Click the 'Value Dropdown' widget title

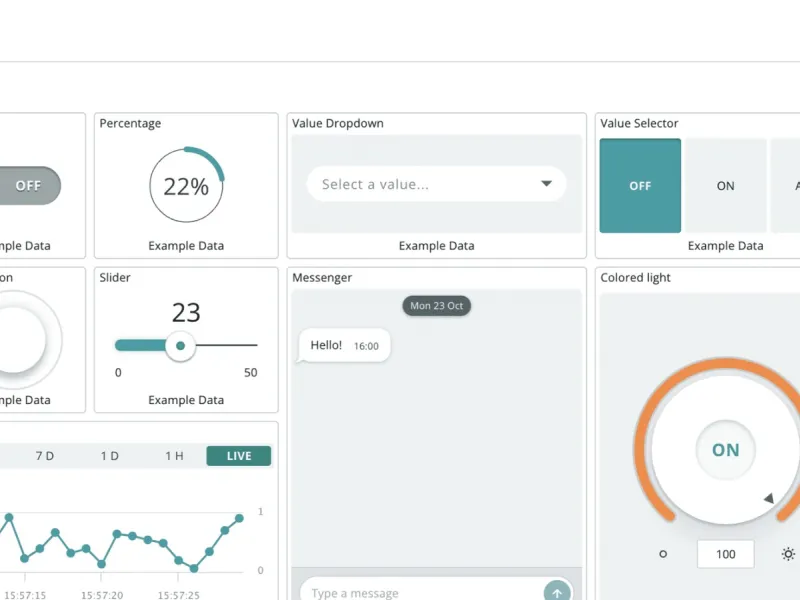(338, 123)
